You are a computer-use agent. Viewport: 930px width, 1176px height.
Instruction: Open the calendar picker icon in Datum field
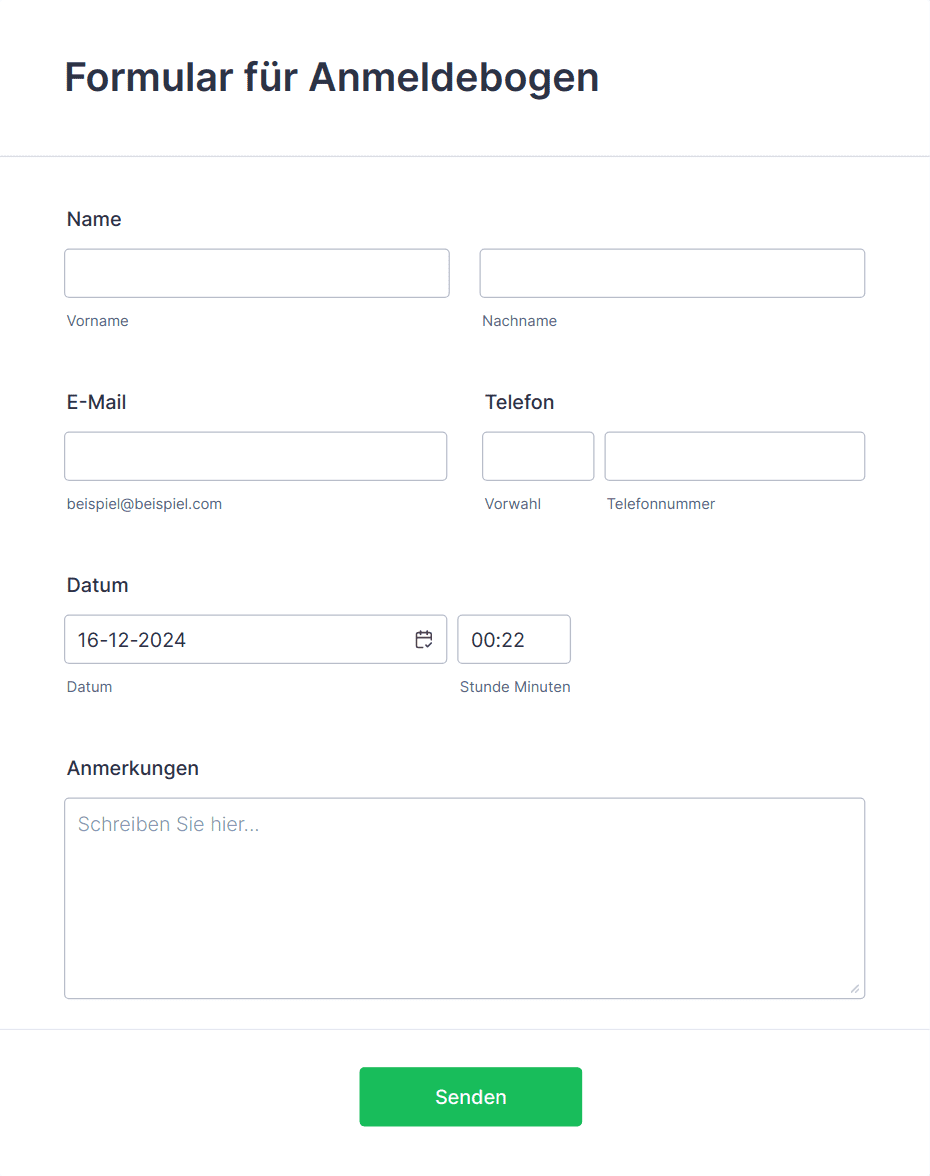[424, 639]
